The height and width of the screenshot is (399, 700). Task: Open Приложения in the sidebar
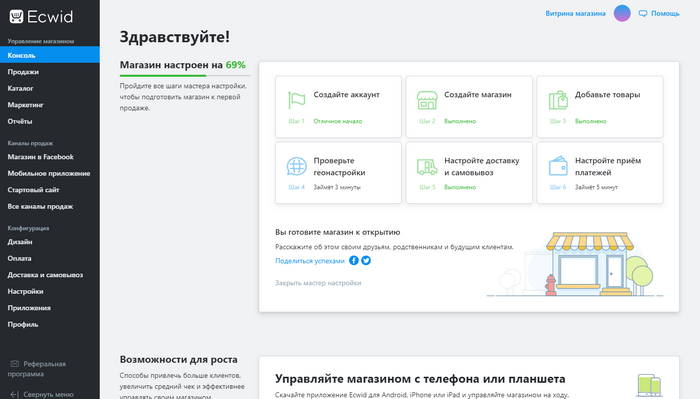(29, 308)
